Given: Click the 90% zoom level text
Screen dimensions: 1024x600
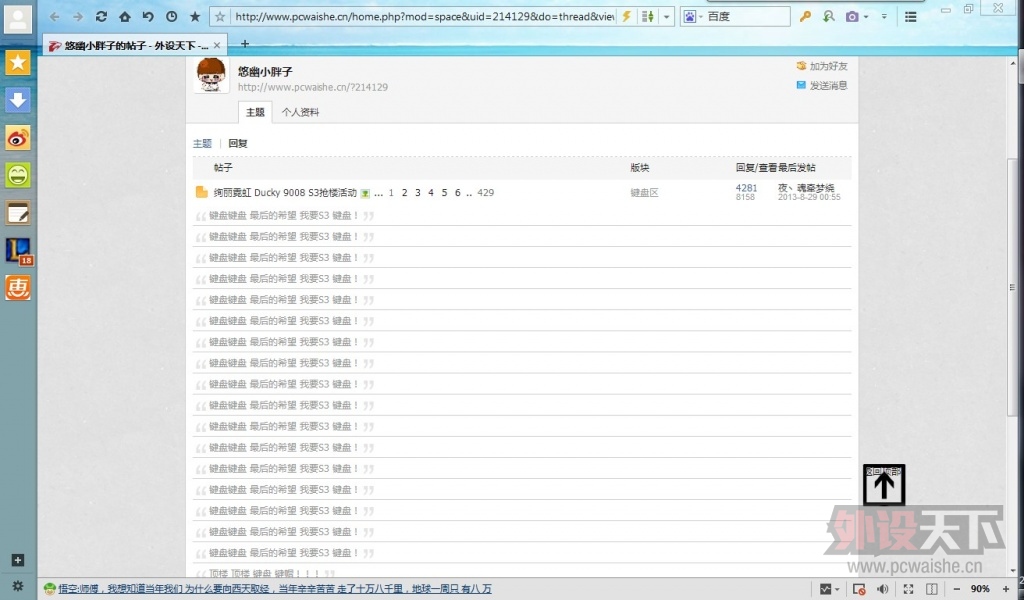Looking at the screenshot, I should 980,589.
